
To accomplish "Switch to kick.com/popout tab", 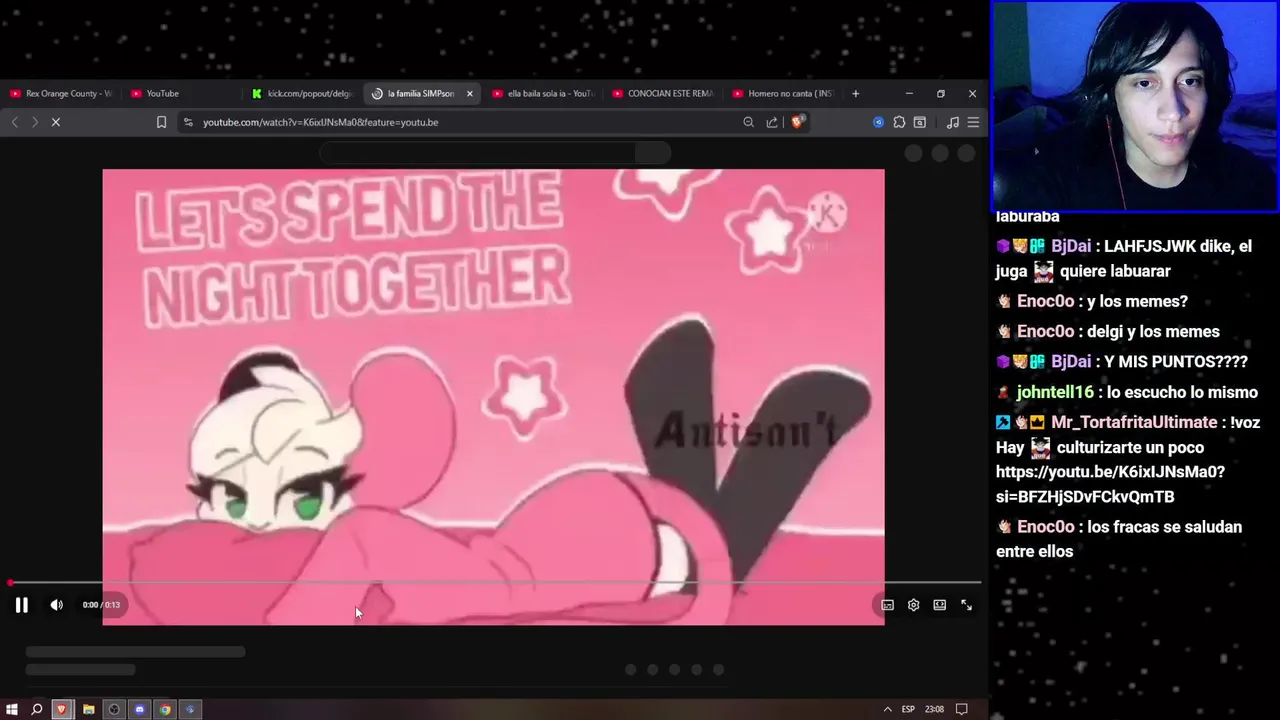I will (x=302, y=93).
